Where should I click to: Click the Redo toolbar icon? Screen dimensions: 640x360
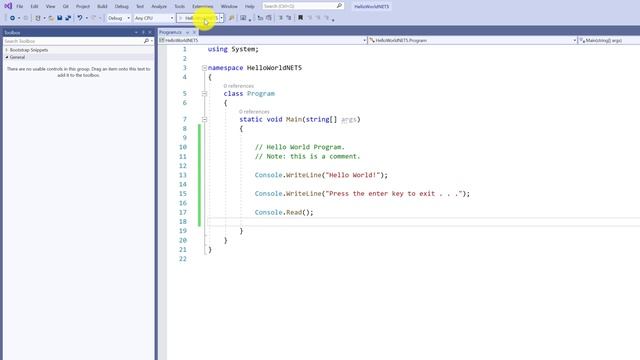(x=93, y=18)
